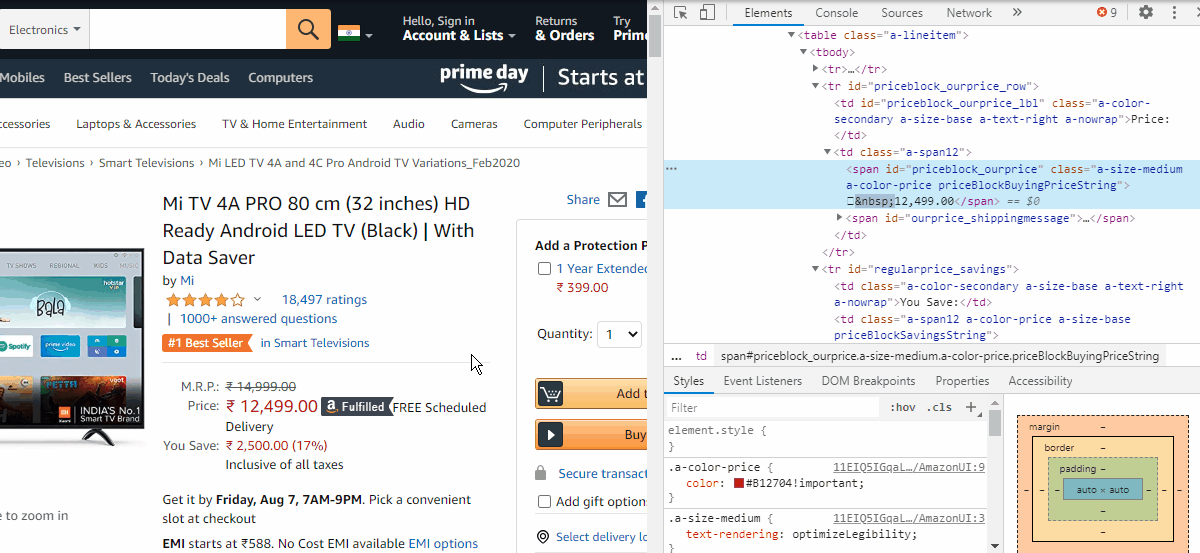Add a new style rule with plus icon
Viewport: 1200px width, 553px height.
(971, 407)
